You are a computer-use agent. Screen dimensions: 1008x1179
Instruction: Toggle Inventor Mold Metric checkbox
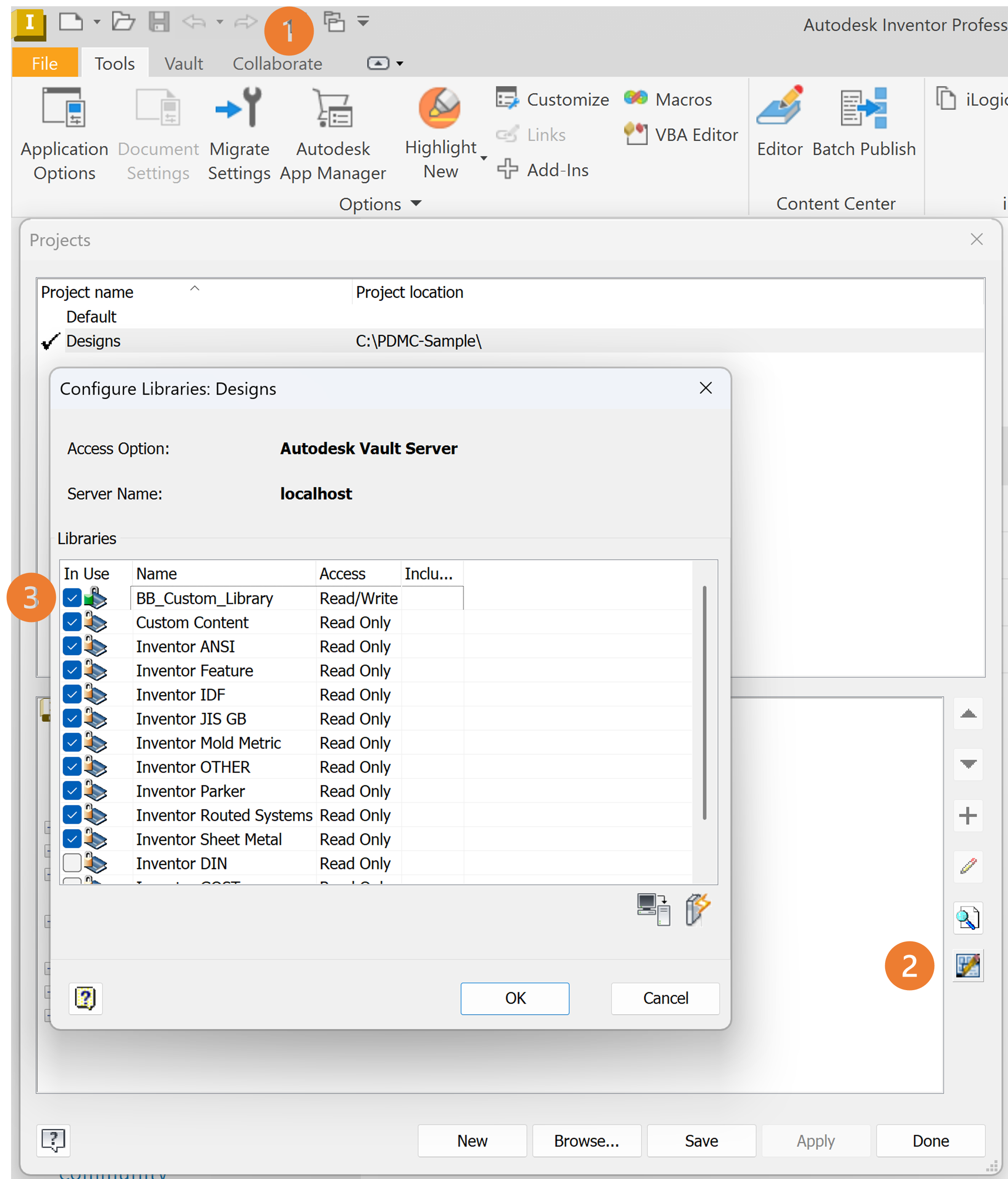pyautogui.click(x=72, y=742)
